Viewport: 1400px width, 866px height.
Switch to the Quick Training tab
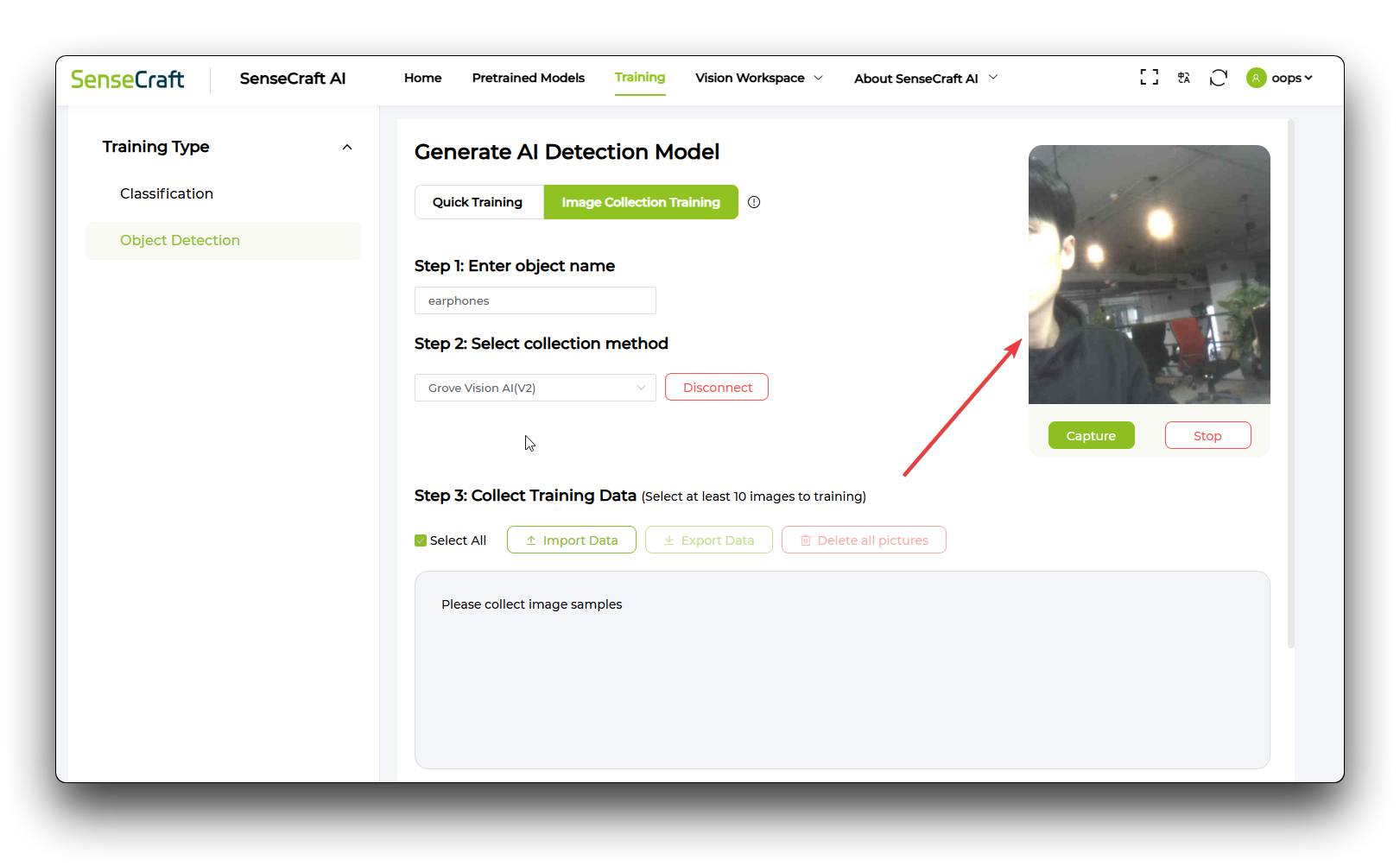478,201
